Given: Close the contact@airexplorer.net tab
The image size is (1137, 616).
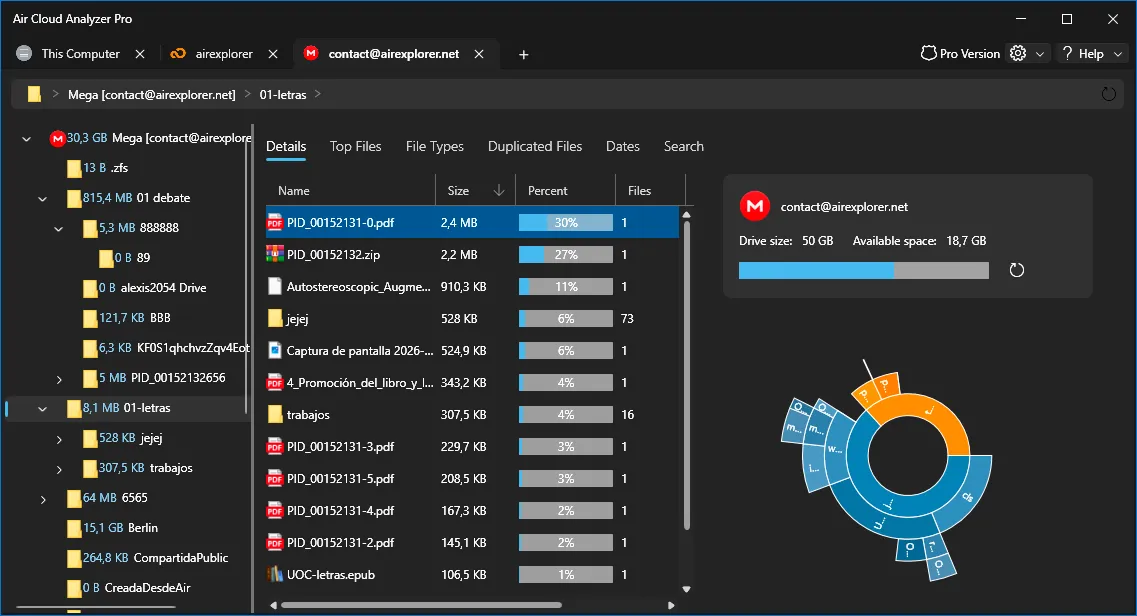Looking at the screenshot, I should pos(479,54).
